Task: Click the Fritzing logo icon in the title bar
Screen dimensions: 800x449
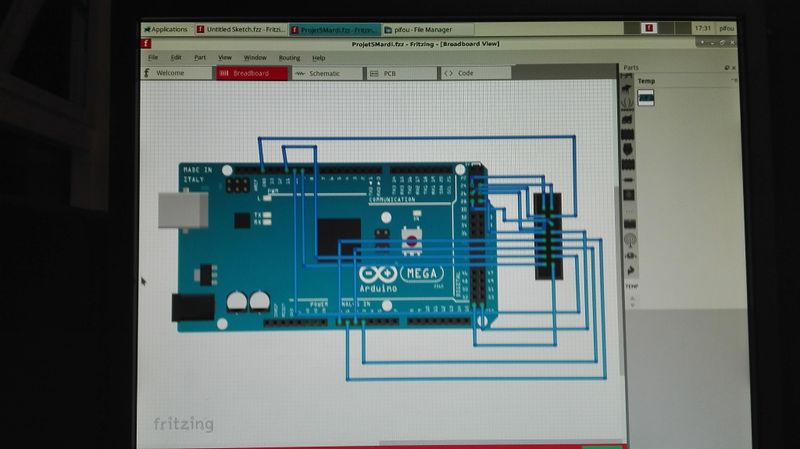Action: click(x=146, y=44)
